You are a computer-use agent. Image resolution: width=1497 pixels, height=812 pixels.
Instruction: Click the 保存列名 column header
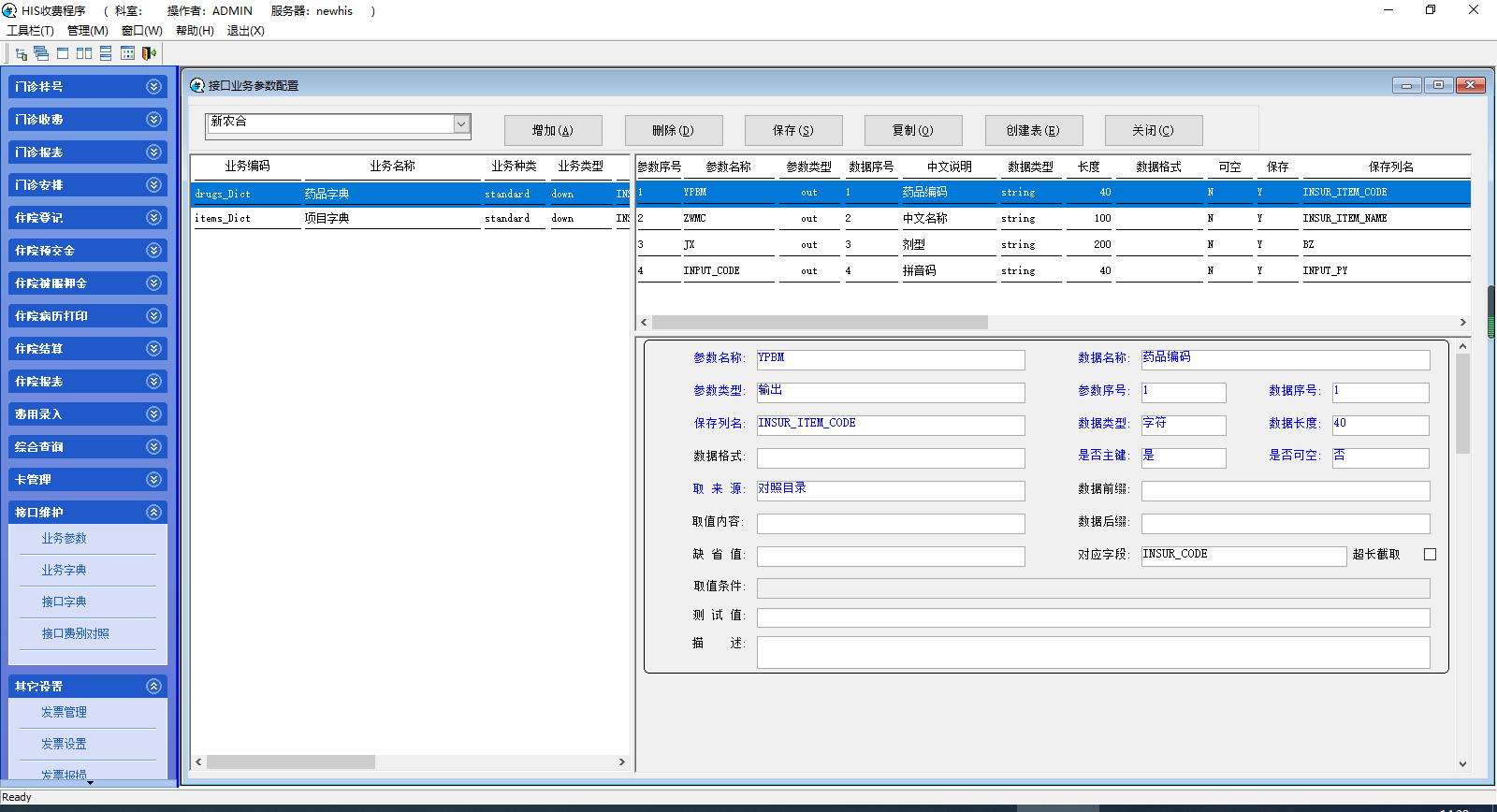[x=1390, y=167]
